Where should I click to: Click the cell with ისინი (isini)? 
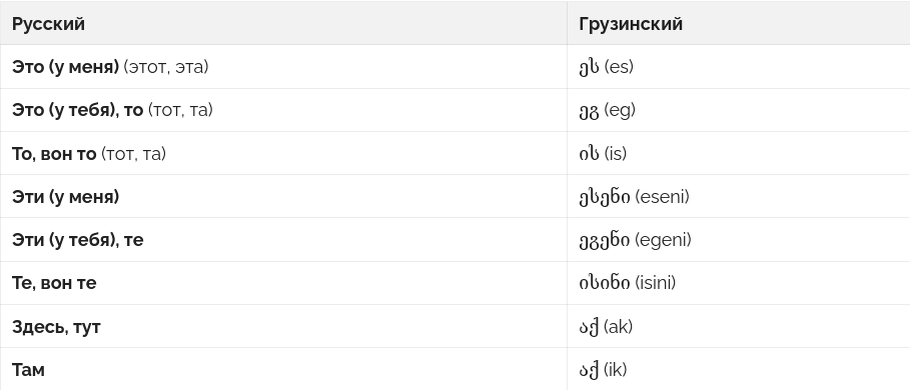(x=738, y=283)
